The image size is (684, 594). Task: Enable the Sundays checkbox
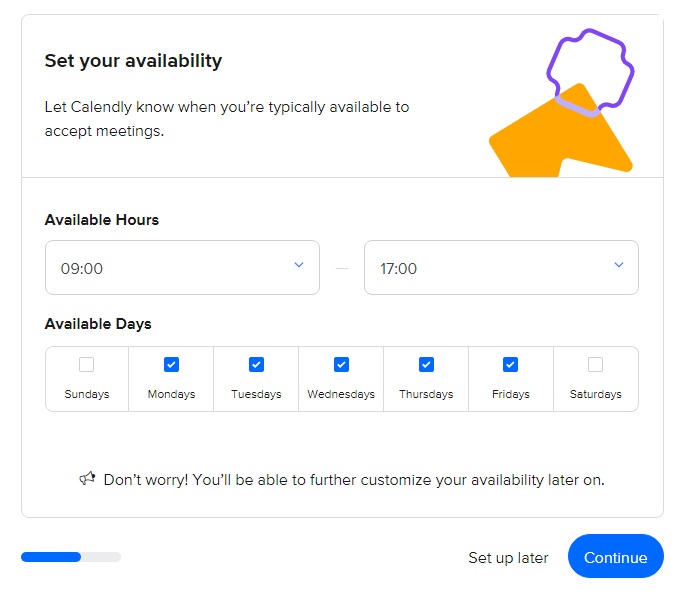tap(86, 364)
